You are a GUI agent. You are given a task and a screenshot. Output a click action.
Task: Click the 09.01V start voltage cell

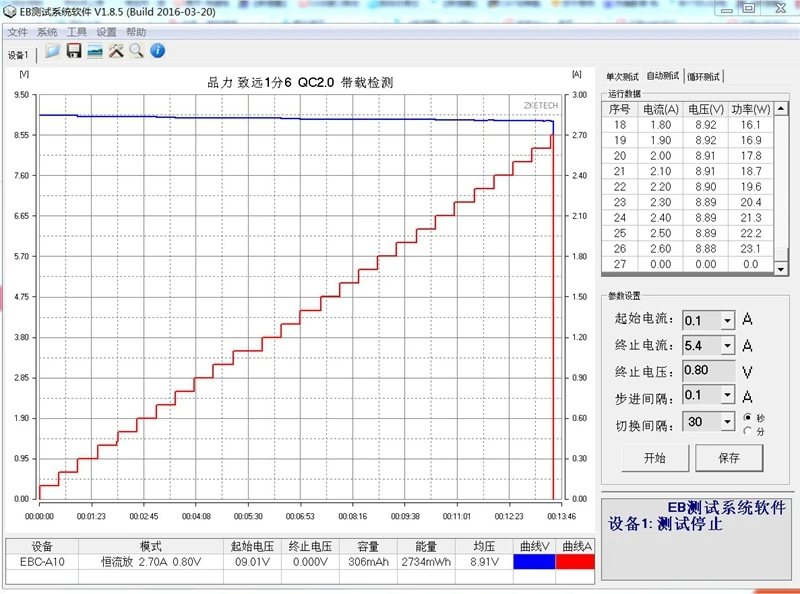pos(252,562)
